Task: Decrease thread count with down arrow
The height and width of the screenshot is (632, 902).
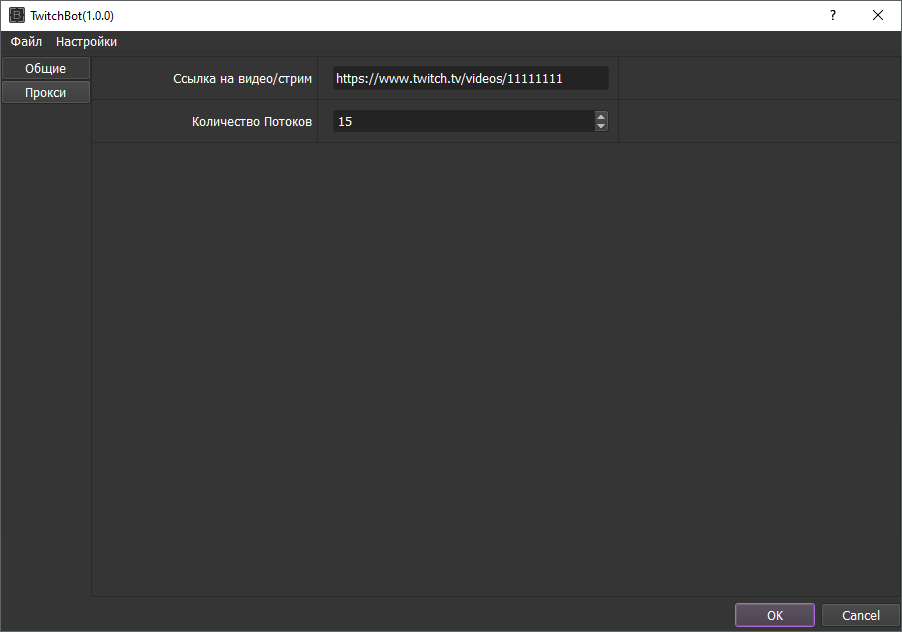Action: (x=601, y=126)
